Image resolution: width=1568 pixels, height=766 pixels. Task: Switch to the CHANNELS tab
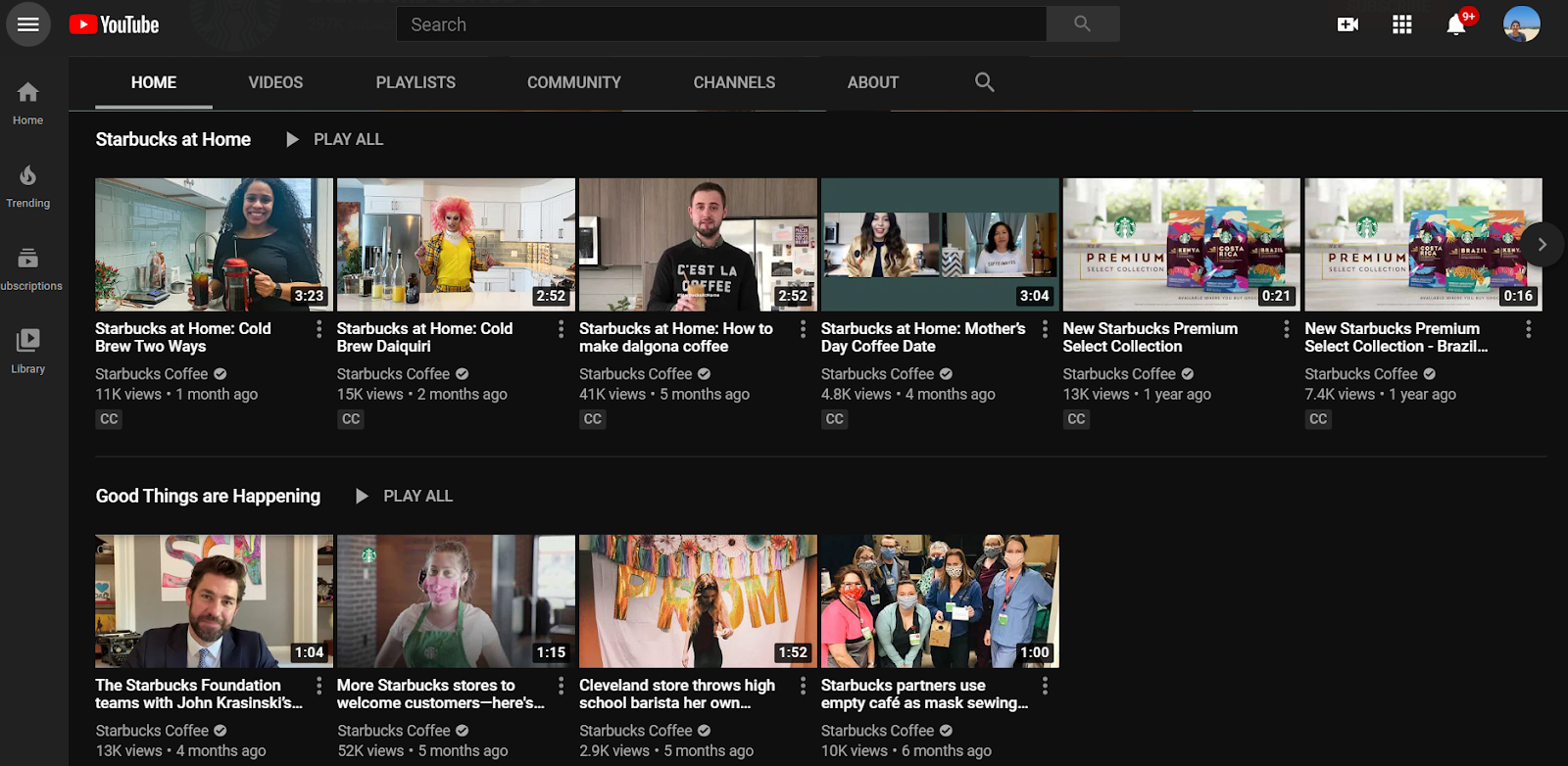[734, 82]
